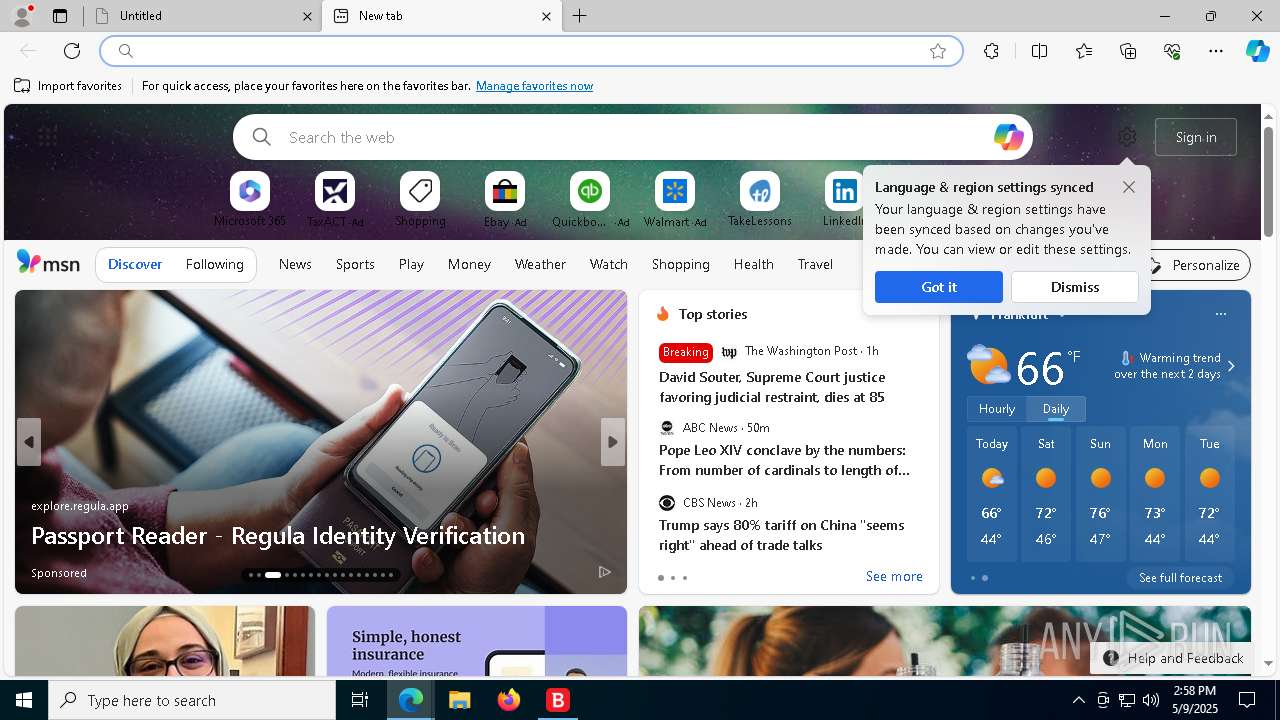Open Settings and more ellipsis
The image size is (1280, 720).
coord(1216,51)
